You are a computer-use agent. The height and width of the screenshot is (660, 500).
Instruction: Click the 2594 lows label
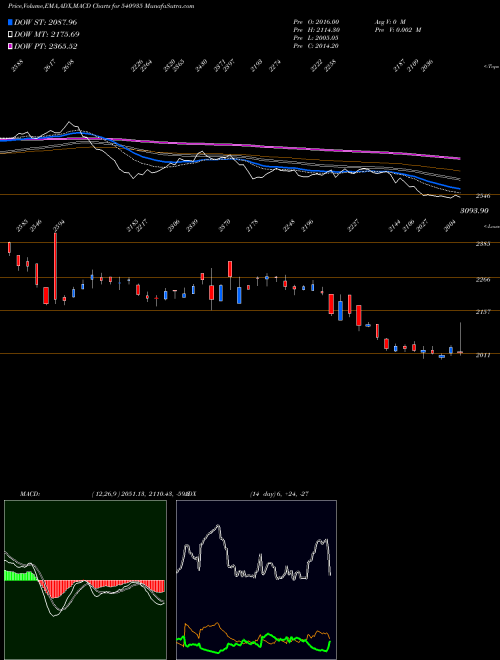pos(59,226)
